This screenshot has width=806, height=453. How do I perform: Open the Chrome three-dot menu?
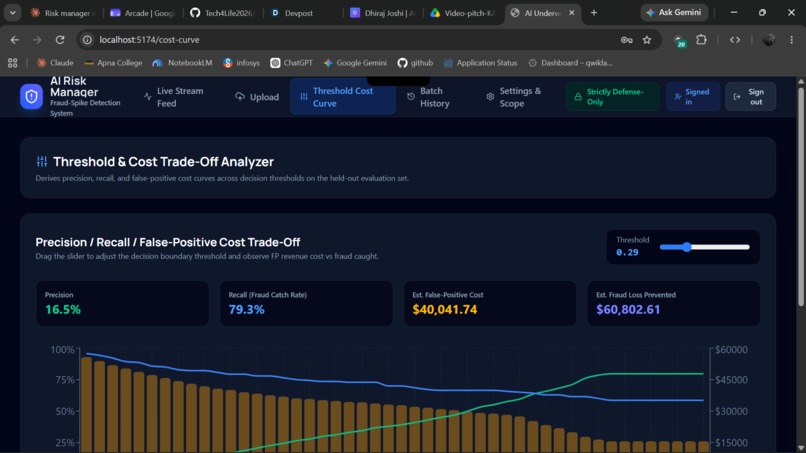click(x=792, y=40)
